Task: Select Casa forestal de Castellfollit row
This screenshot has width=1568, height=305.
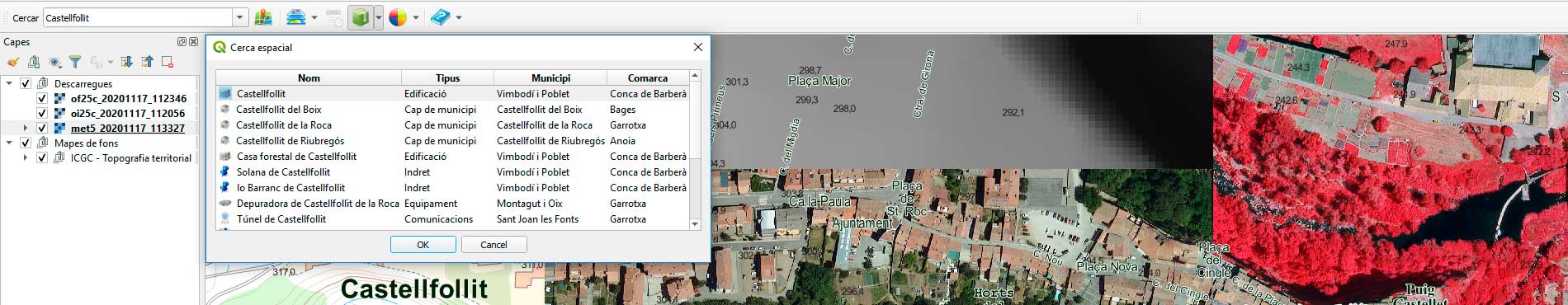Action: point(452,157)
